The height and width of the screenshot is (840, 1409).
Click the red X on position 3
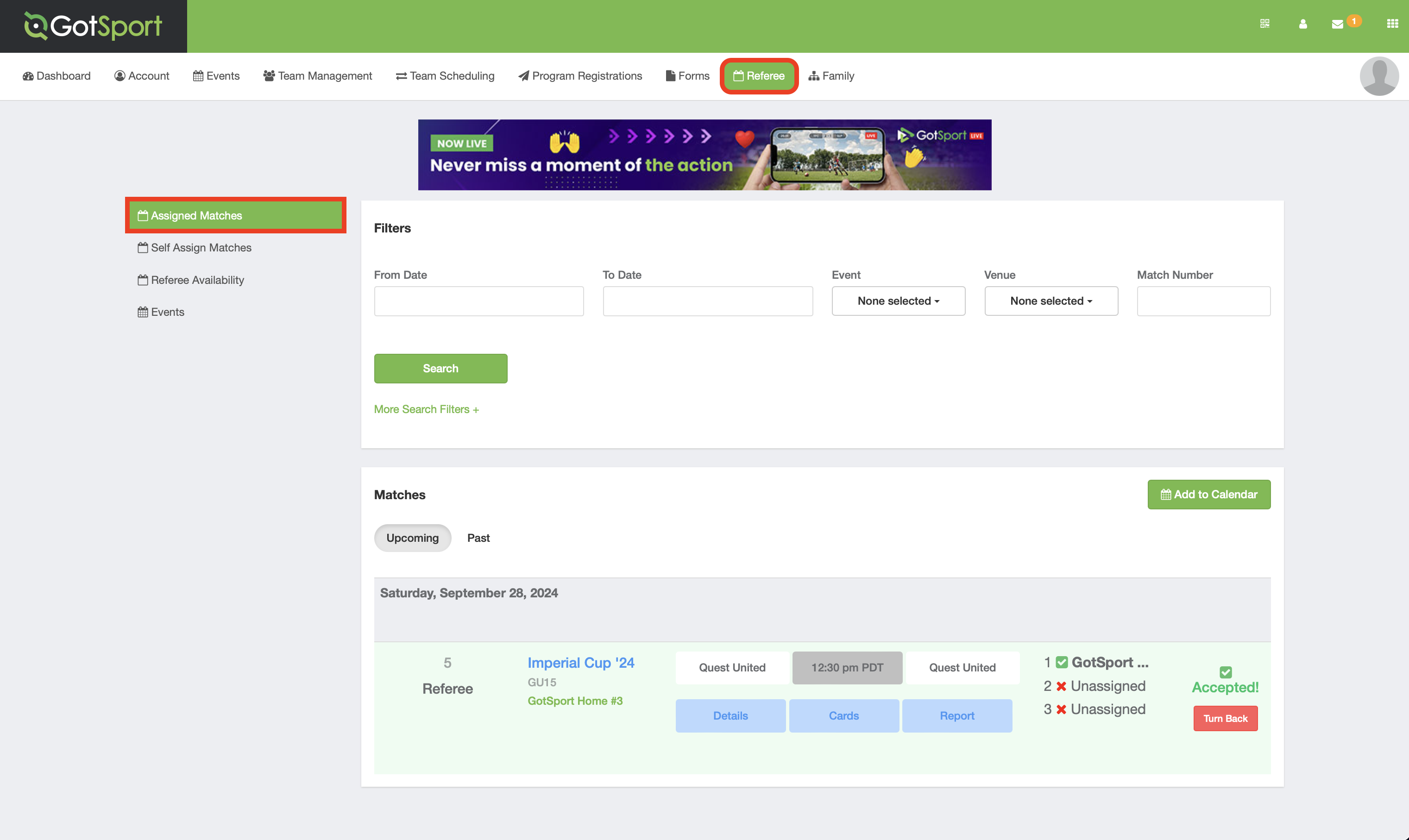1062,709
